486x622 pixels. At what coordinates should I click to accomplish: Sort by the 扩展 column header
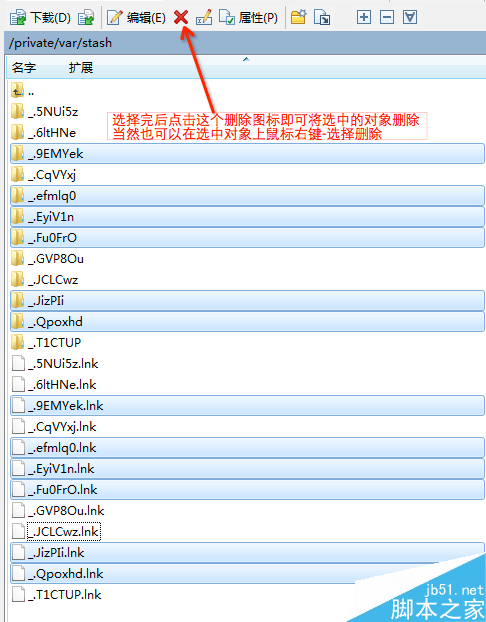click(x=81, y=68)
